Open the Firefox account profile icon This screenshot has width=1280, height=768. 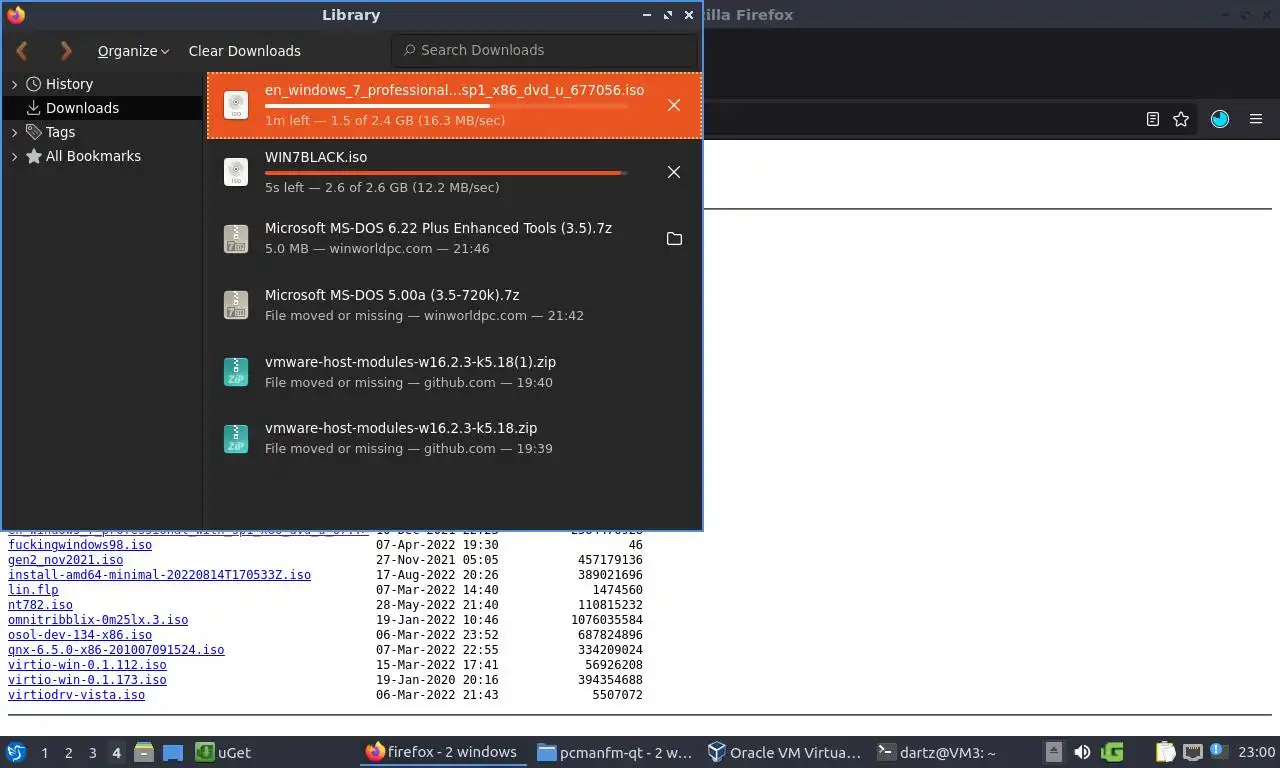(1220, 119)
